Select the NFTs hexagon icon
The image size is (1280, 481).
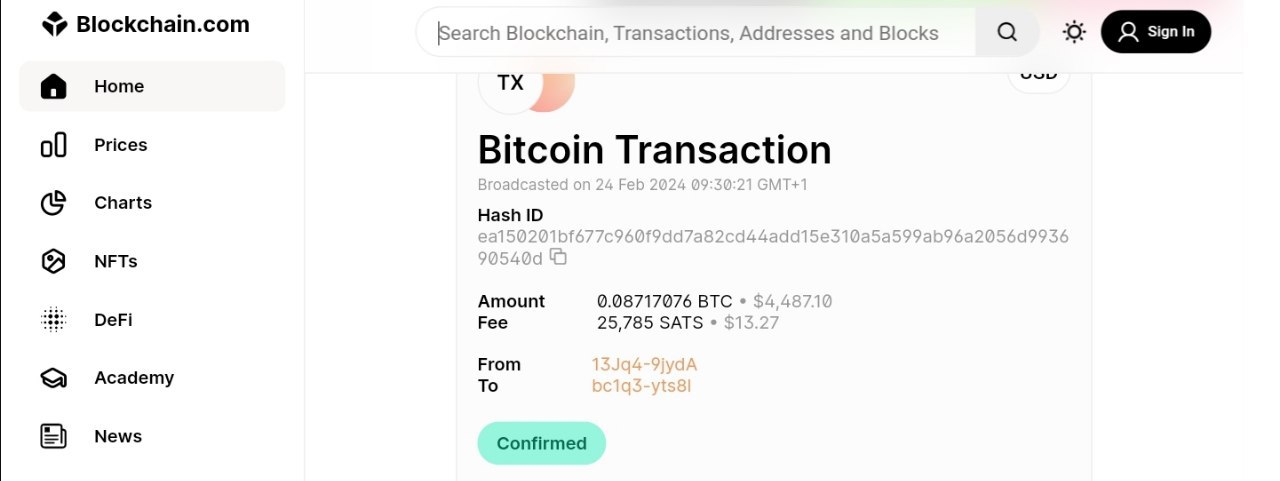53,262
